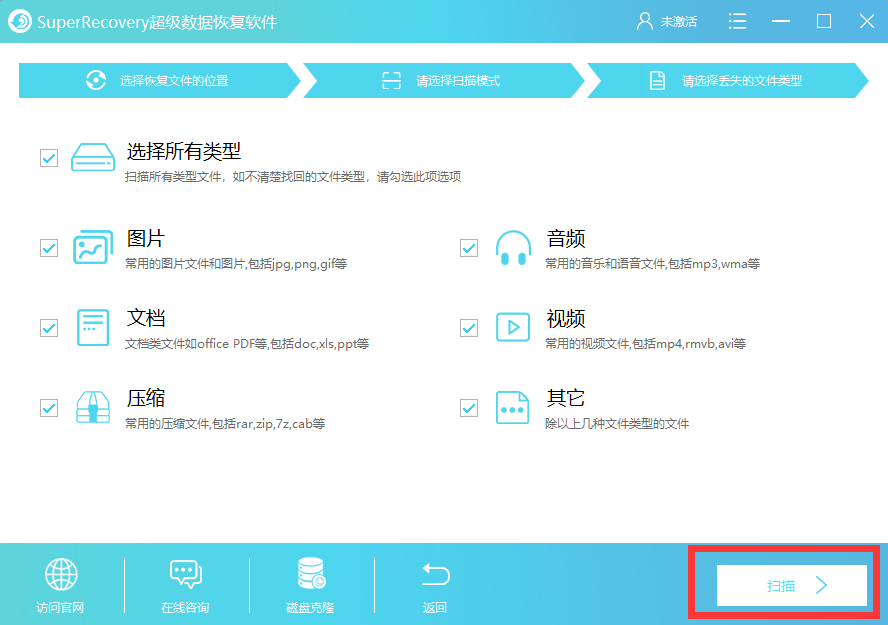Uncheck the 音频 checkbox

pos(469,248)
